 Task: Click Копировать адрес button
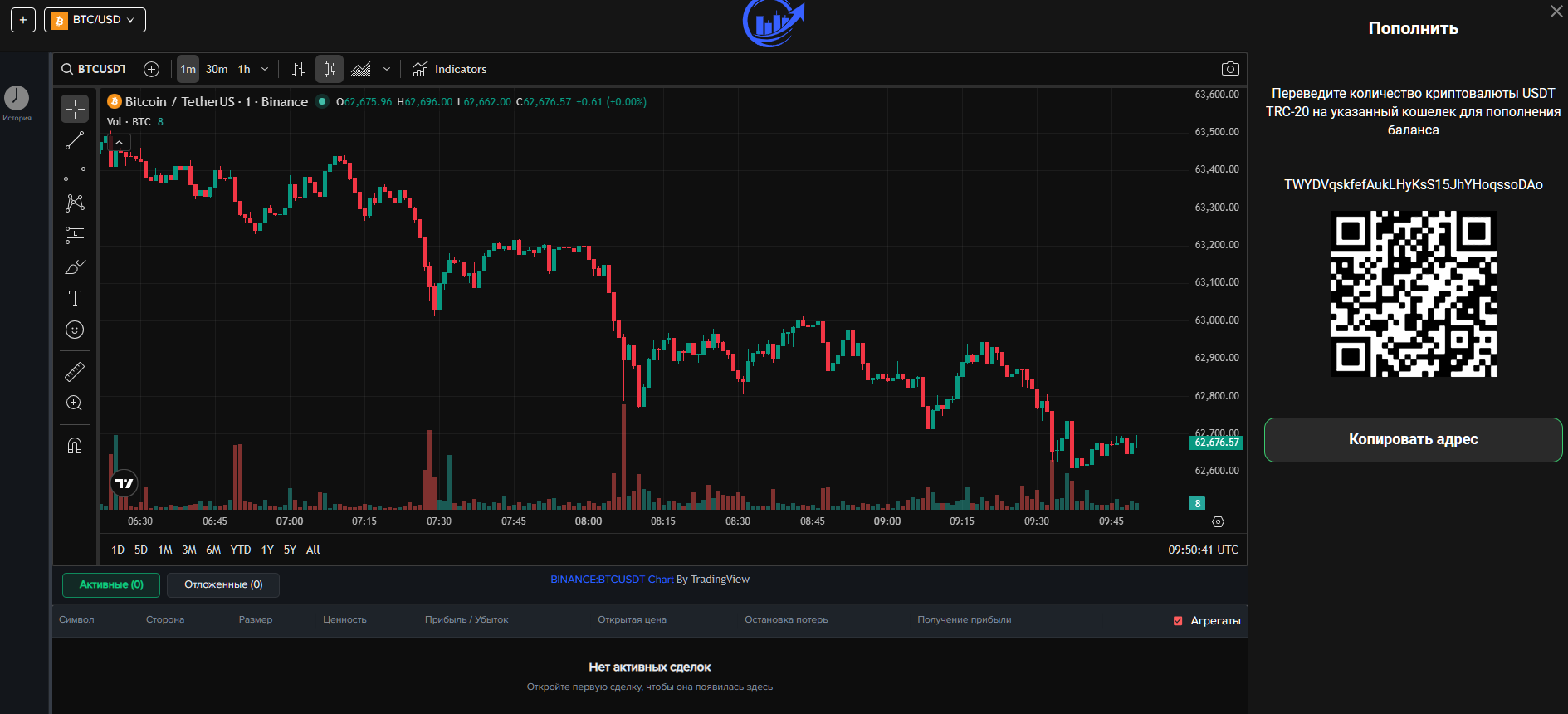tap(1413, 440)
